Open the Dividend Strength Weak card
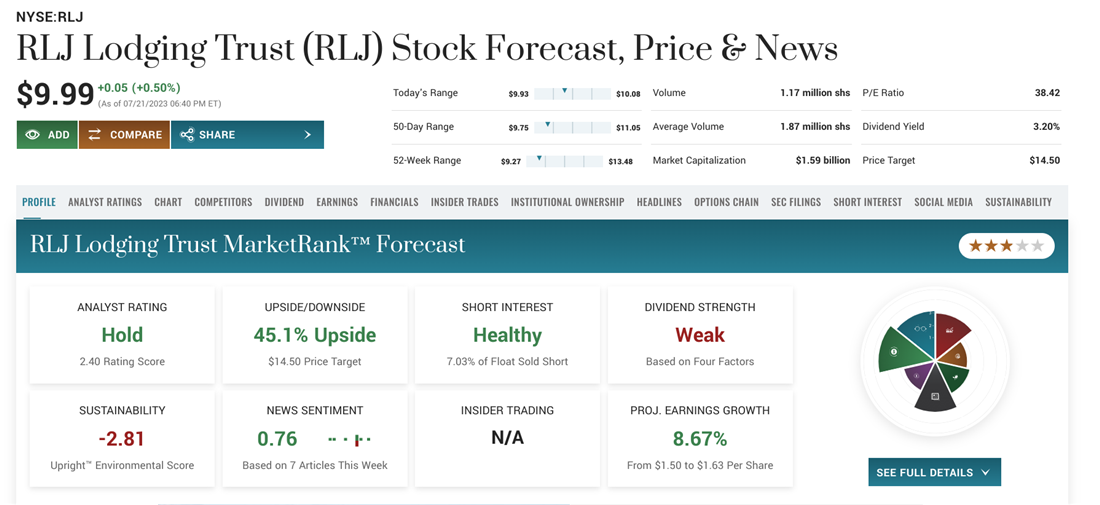This screenshot has width=1100, height=505. point(700,335)
